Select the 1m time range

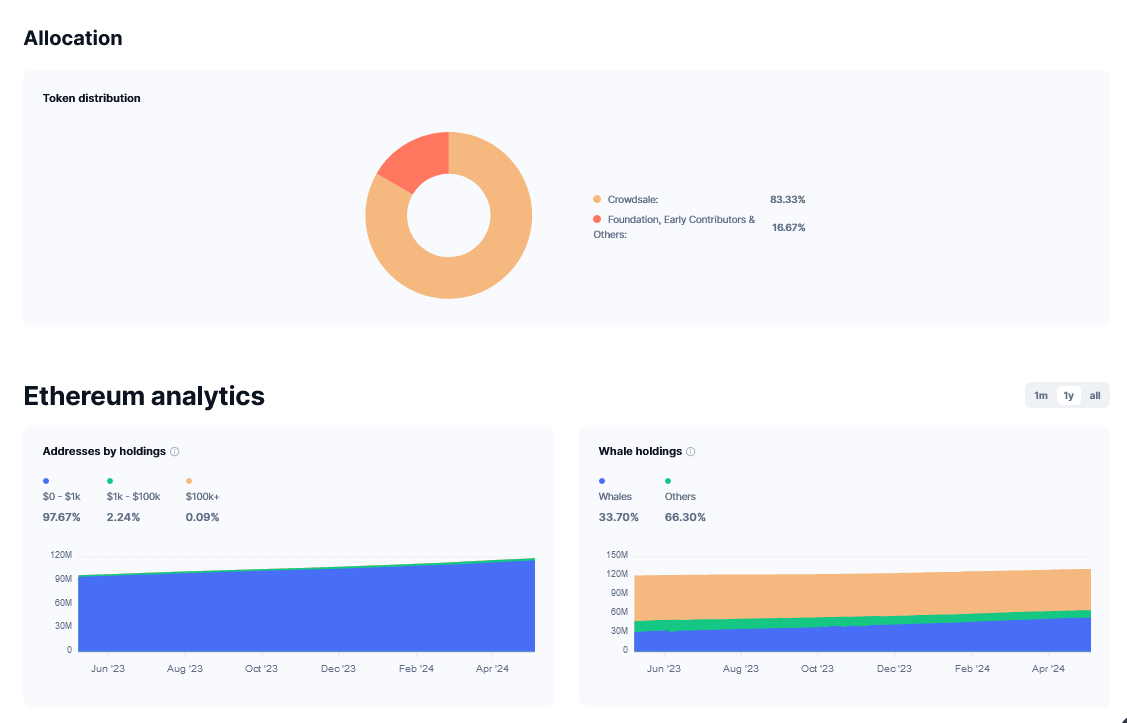1041,396
